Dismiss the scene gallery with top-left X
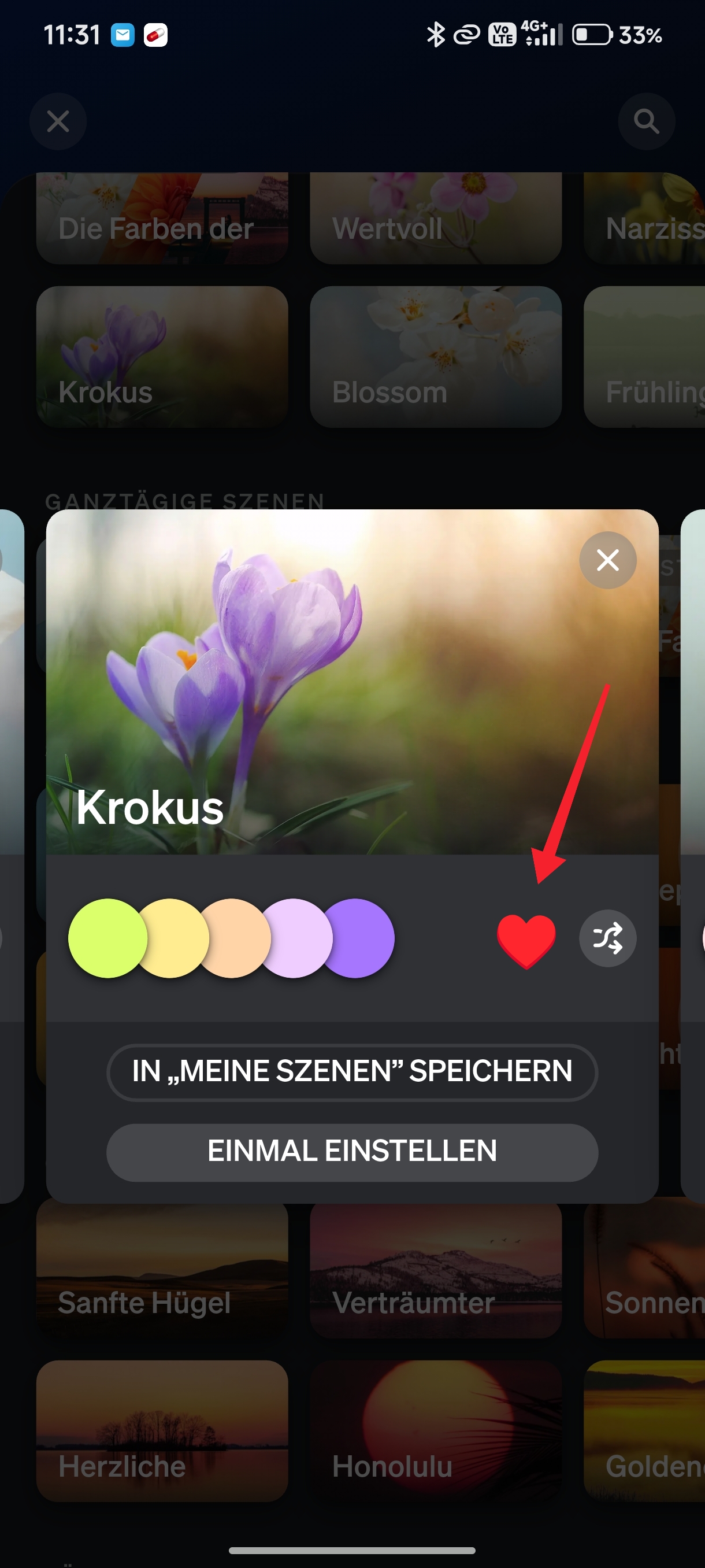705x1568 pixels. tap(58, 122)
